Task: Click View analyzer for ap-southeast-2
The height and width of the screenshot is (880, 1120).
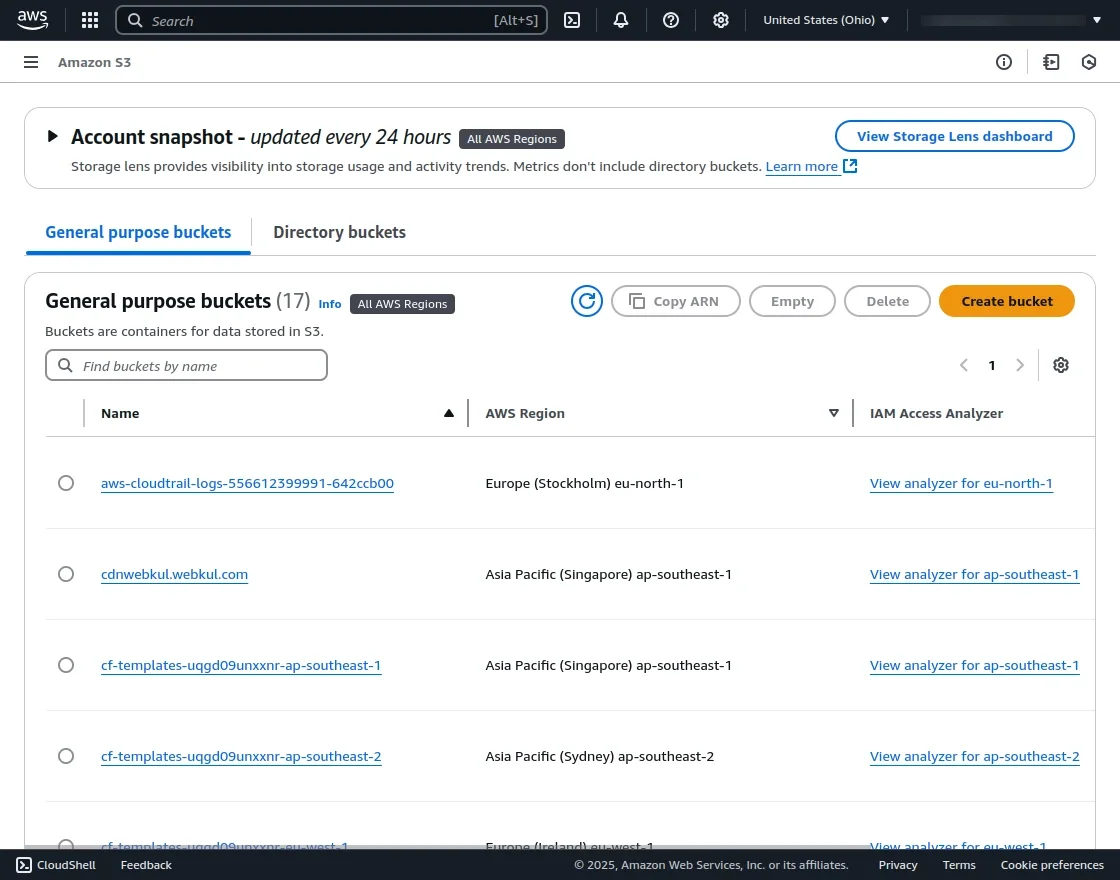Action: pos(974,756)
